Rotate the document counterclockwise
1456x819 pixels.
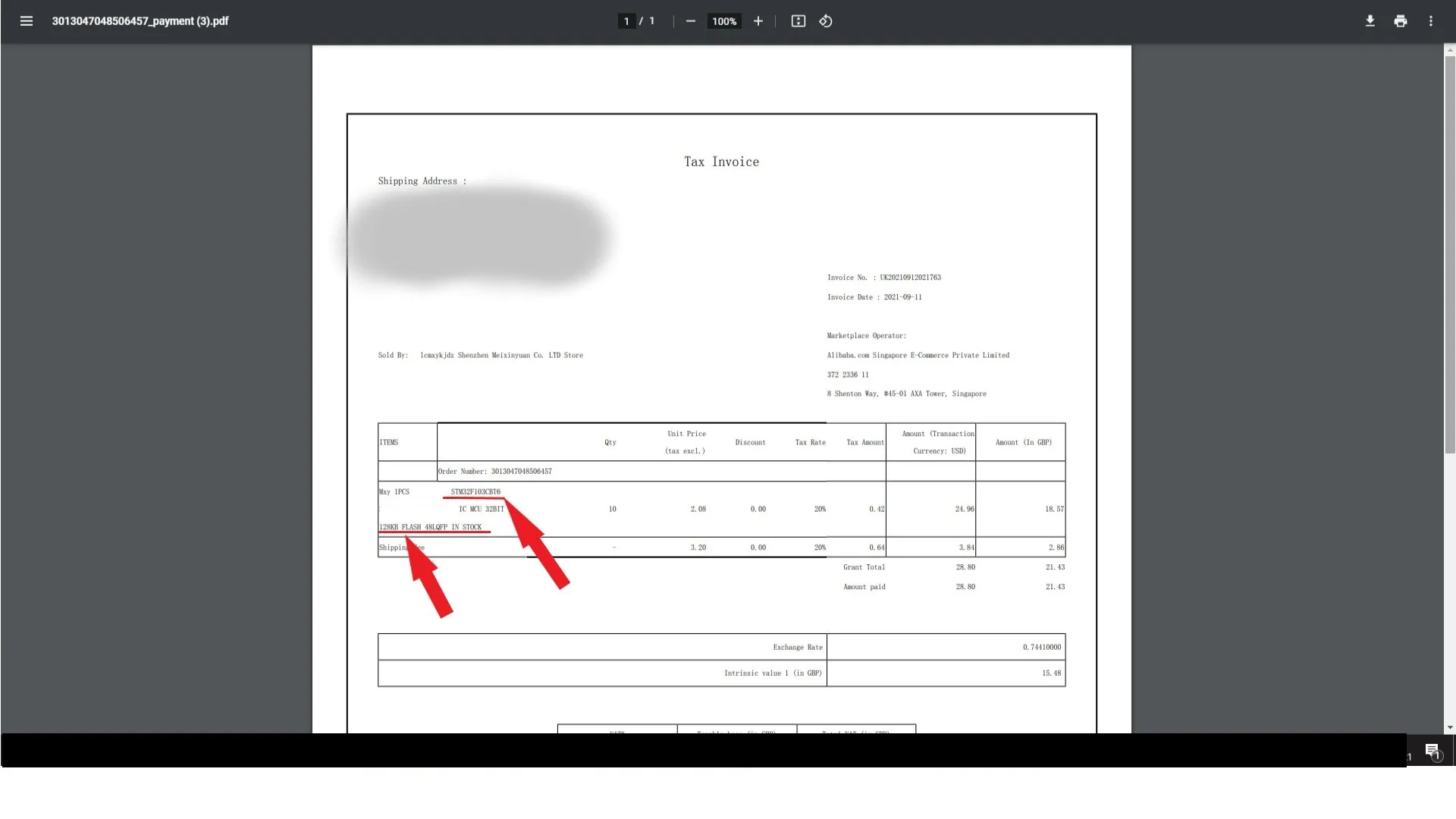826,21
